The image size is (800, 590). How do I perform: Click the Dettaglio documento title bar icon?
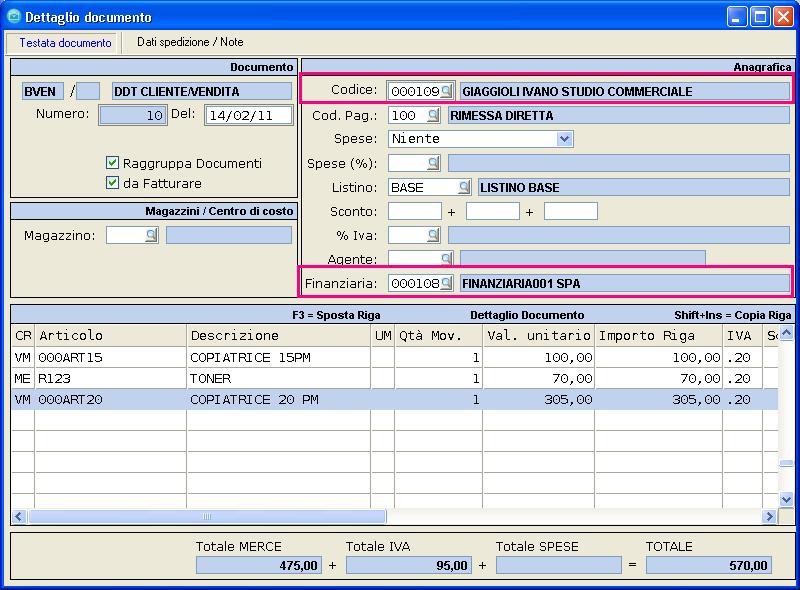(14, 17)
